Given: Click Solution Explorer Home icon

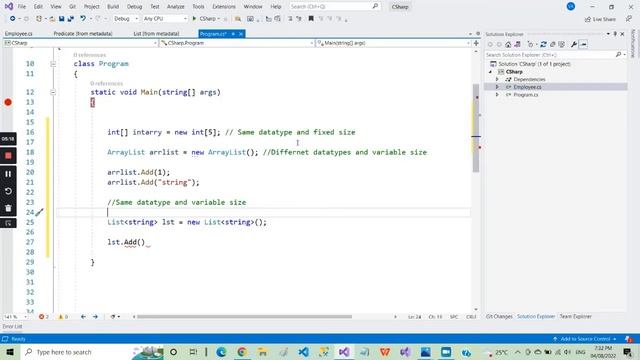Looking at the screenshot, I should pos(508,44).
